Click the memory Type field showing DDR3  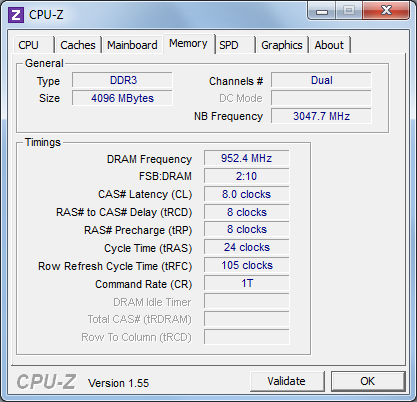[x=122, y=80]
